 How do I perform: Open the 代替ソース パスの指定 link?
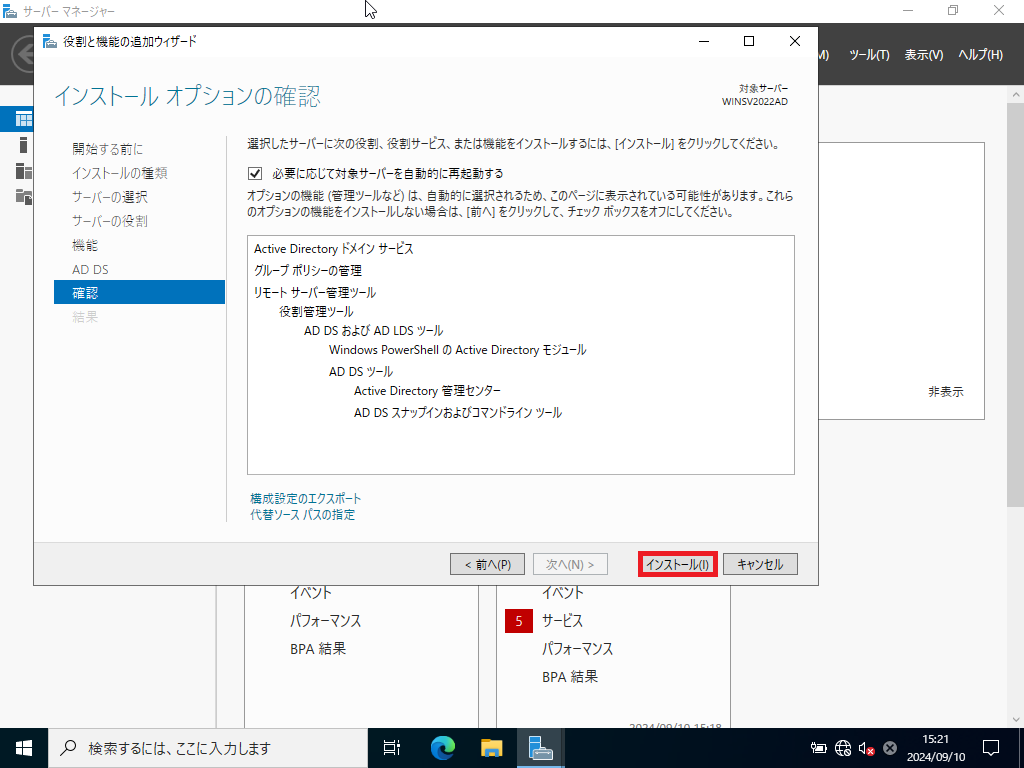(303, 515)
